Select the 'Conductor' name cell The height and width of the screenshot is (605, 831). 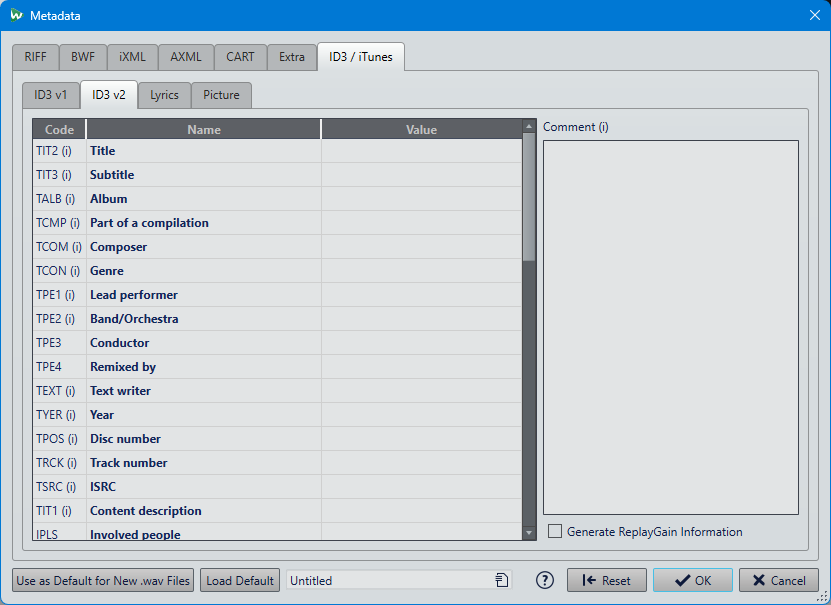tap(204, 343)
